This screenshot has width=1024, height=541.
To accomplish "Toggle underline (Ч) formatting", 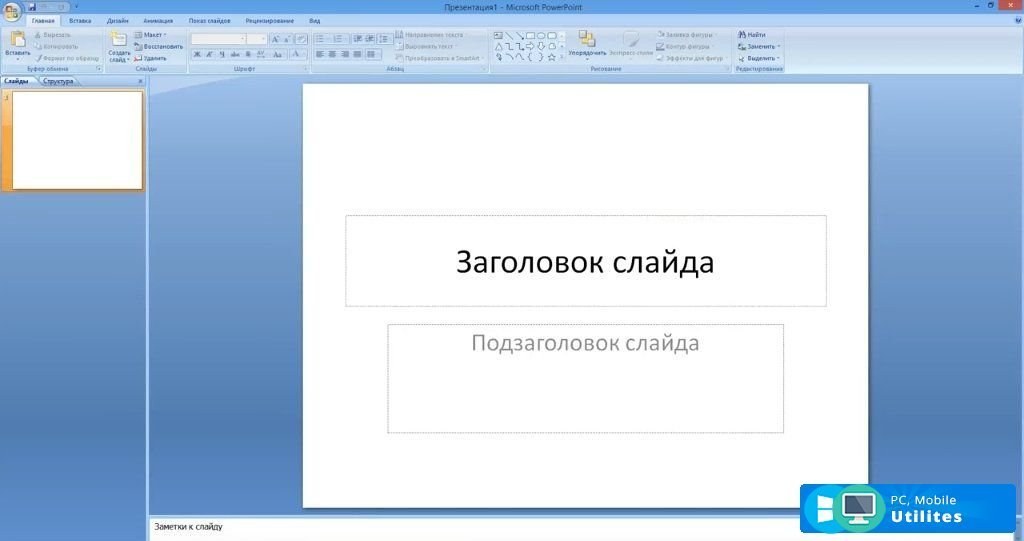I will click(221, 54).
